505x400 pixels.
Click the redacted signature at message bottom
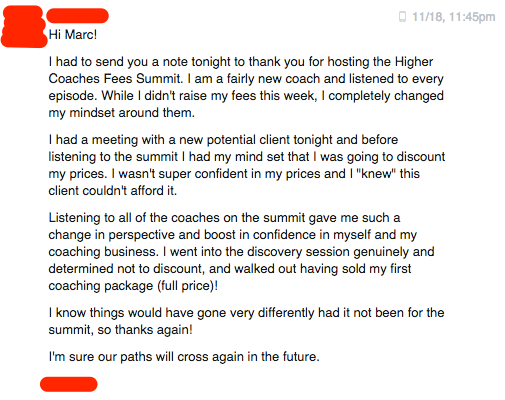click(x=69, y=384)
